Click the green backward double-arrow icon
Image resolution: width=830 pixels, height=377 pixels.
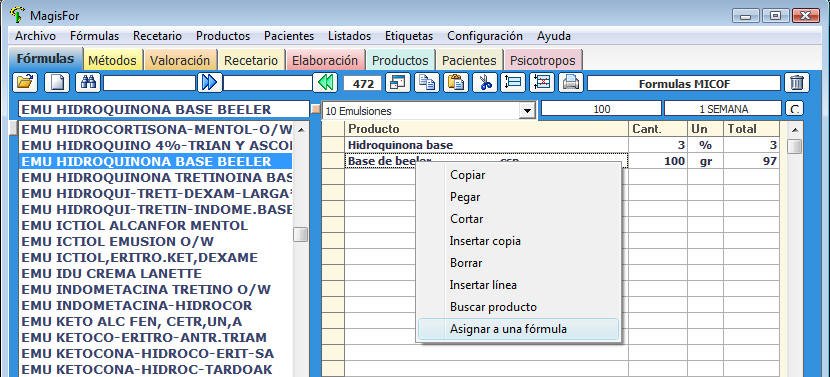coord(324,83)
